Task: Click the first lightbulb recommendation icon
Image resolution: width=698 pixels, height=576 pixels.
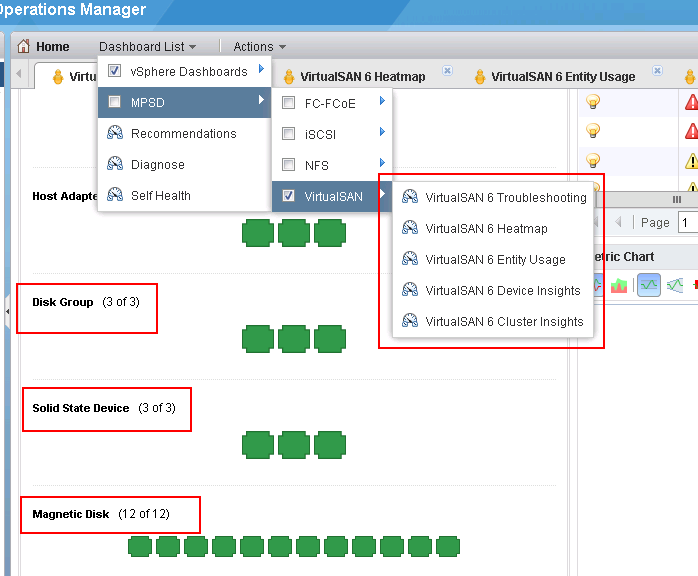Action: coord(592,102)
